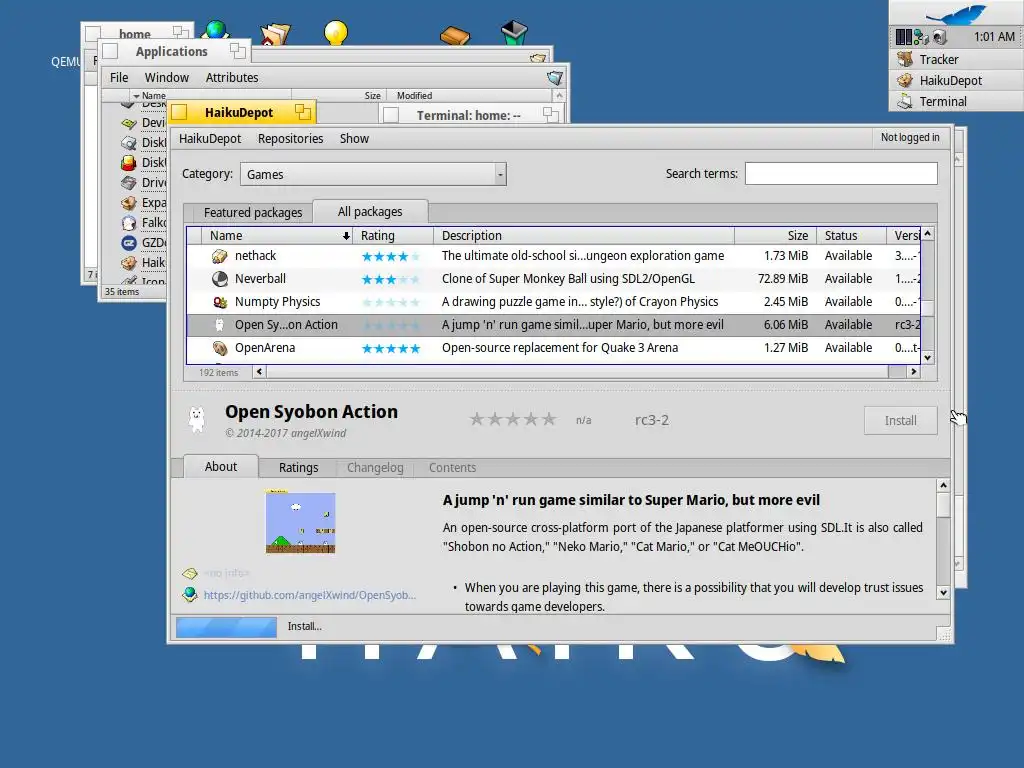
Task: Click the lightbulb desktop icon
Action: [x=336, y=32]
